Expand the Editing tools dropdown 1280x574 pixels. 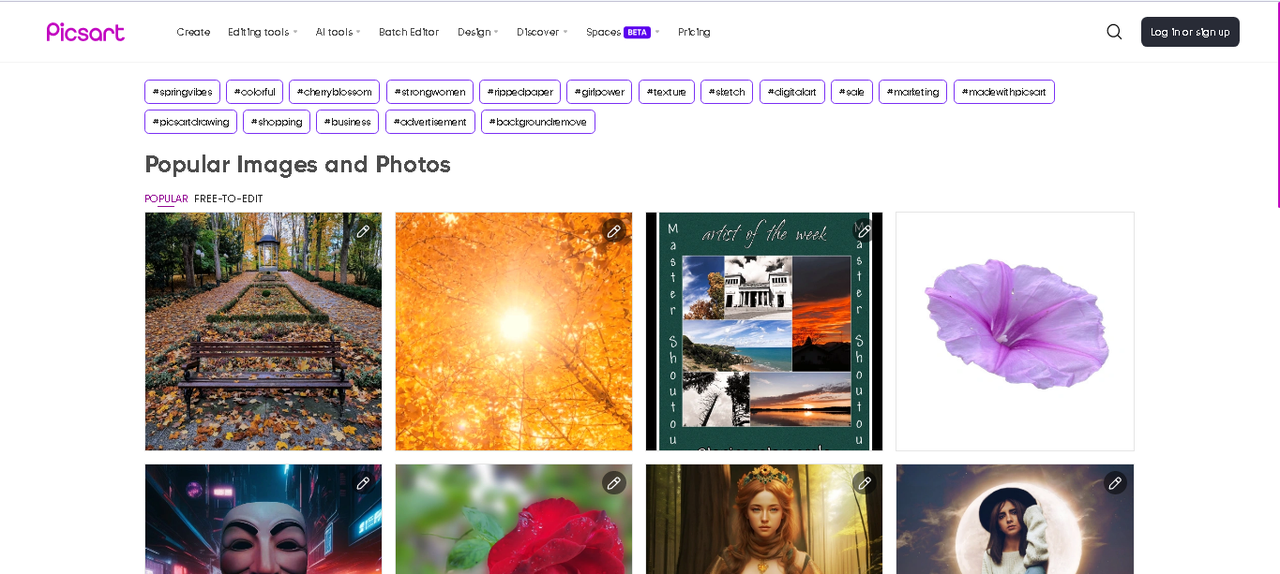263,32
